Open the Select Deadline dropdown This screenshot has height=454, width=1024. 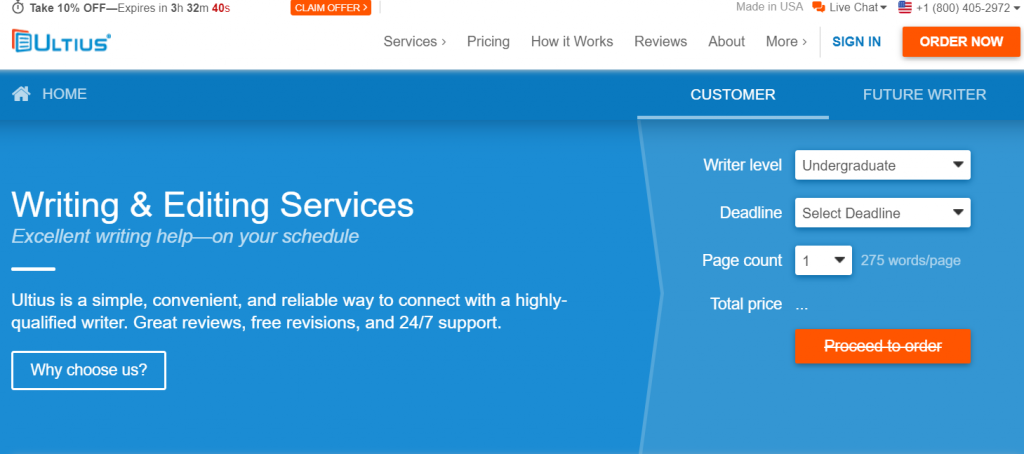pyautogui.click(x=882, y=213)
